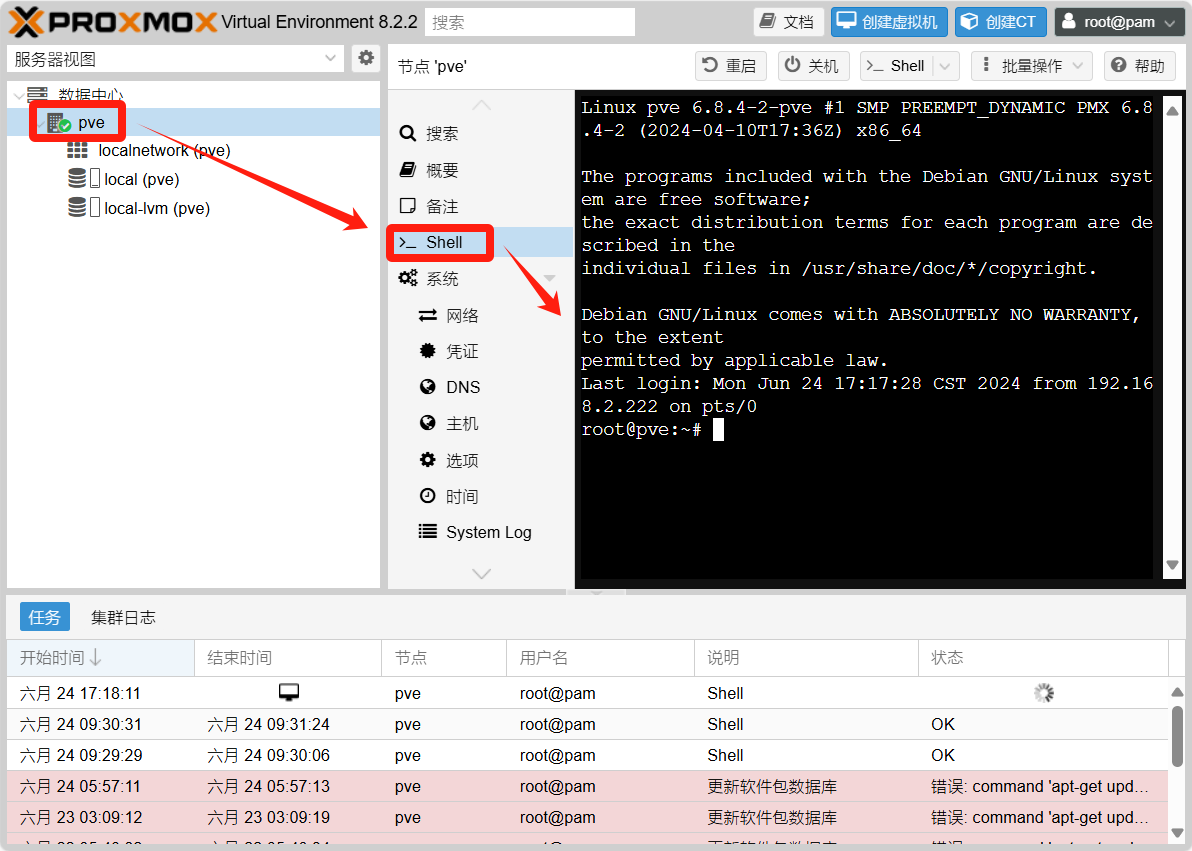Screen dimensions: 1192x851
Task: Select the local (pve) storage icon
Action: click(x=77, y=179)
